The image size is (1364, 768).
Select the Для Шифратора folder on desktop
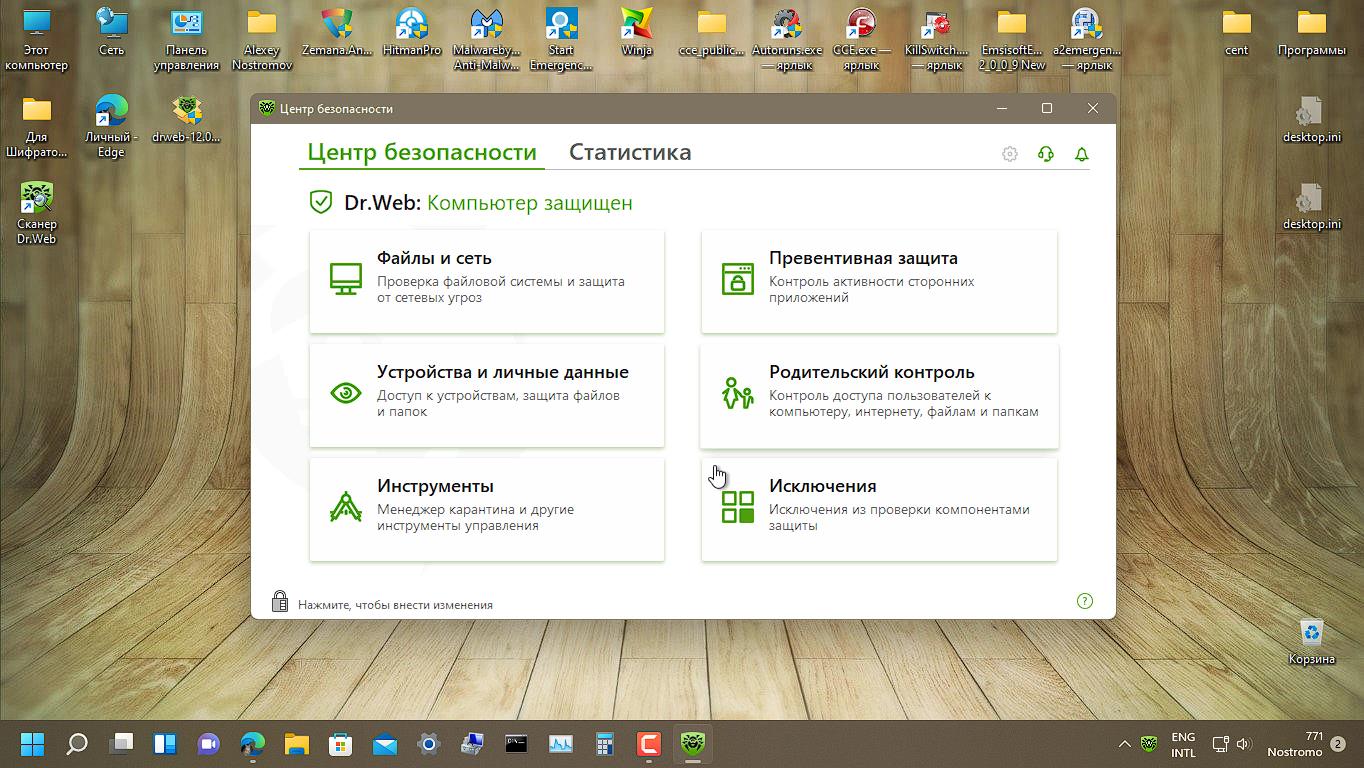click(x=37, y=127)
